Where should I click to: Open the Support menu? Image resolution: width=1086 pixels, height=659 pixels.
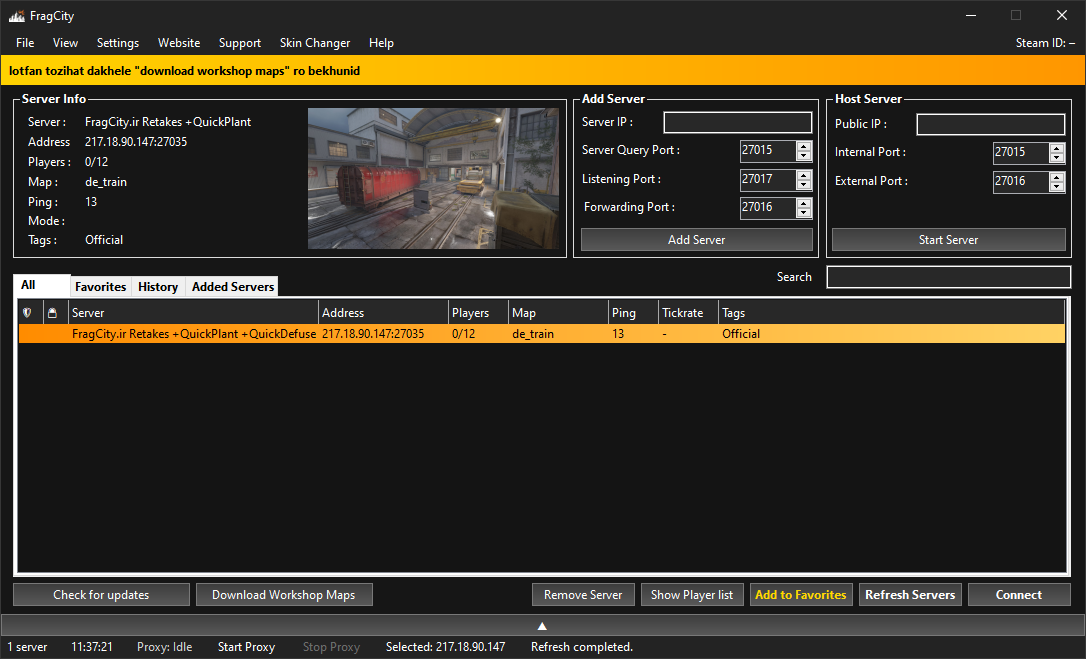(240, 43)
